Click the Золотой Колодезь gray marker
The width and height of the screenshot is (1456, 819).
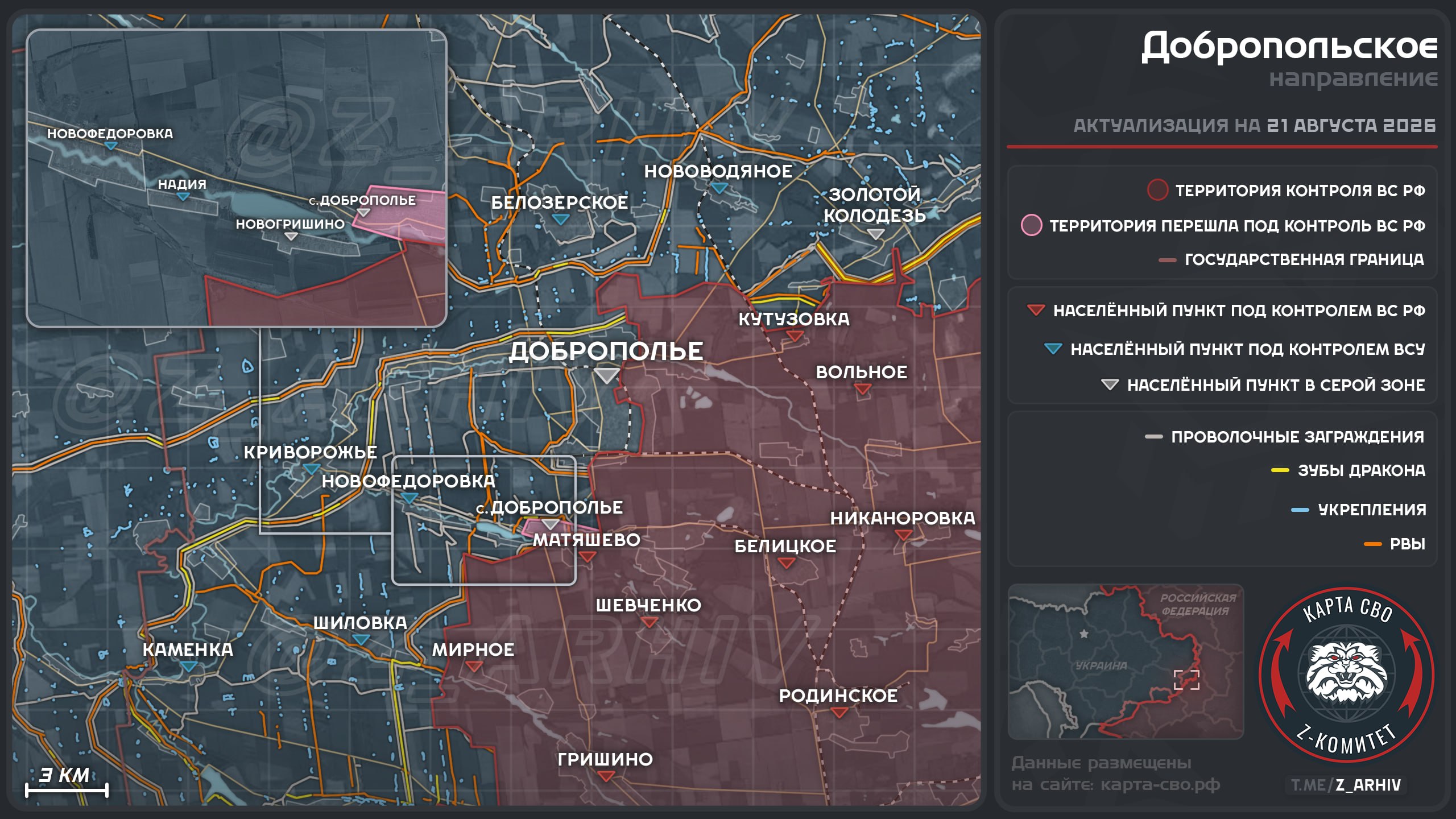[x=876, y=234]
